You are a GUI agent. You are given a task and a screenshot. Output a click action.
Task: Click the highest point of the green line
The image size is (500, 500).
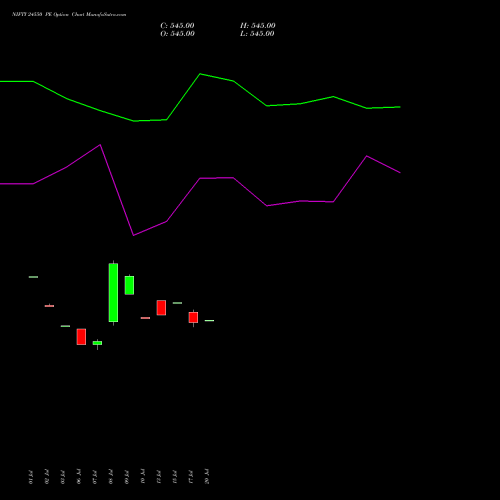click(x=200, y=74)
